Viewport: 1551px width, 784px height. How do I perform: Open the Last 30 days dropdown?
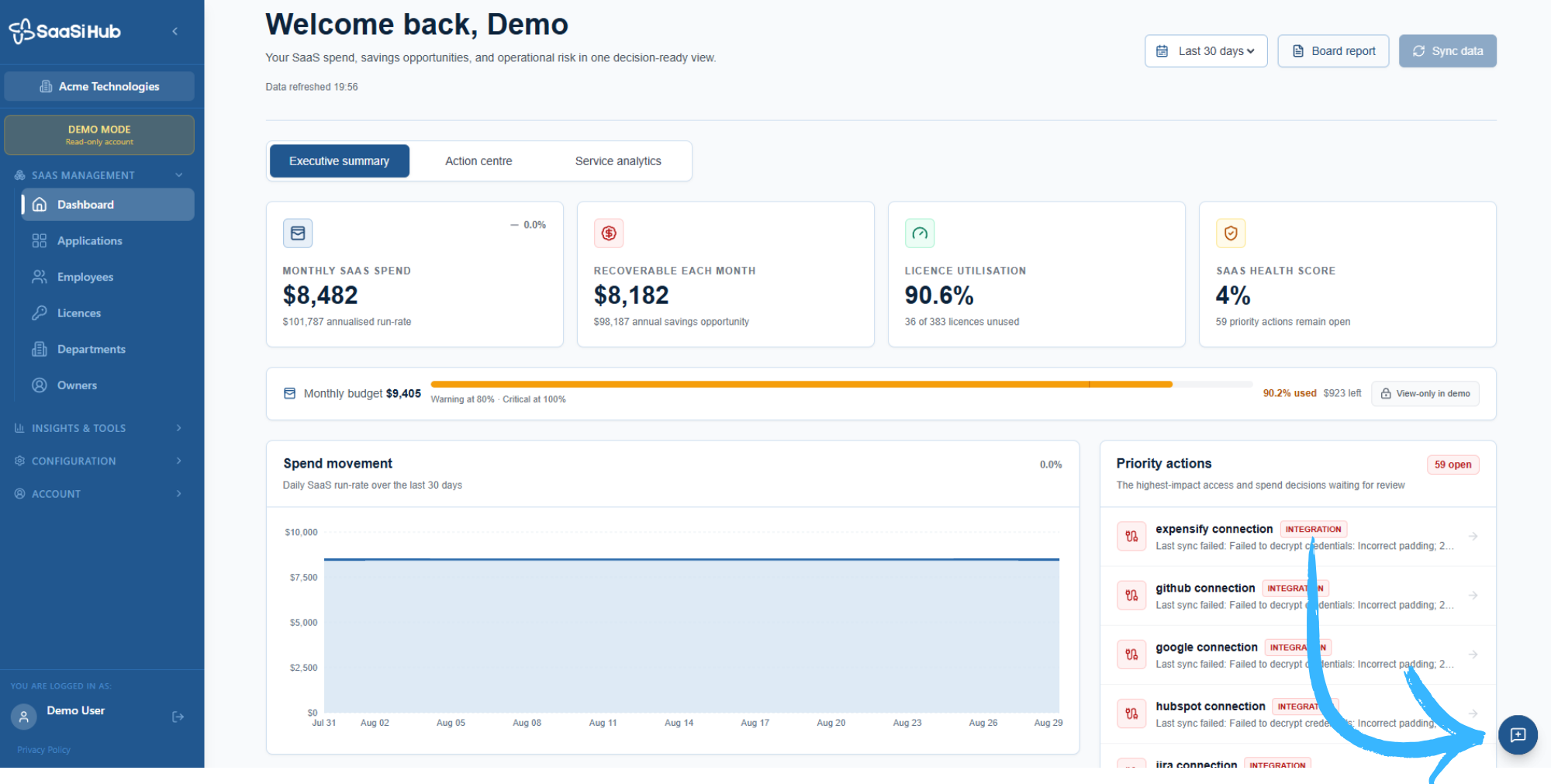1206,51
